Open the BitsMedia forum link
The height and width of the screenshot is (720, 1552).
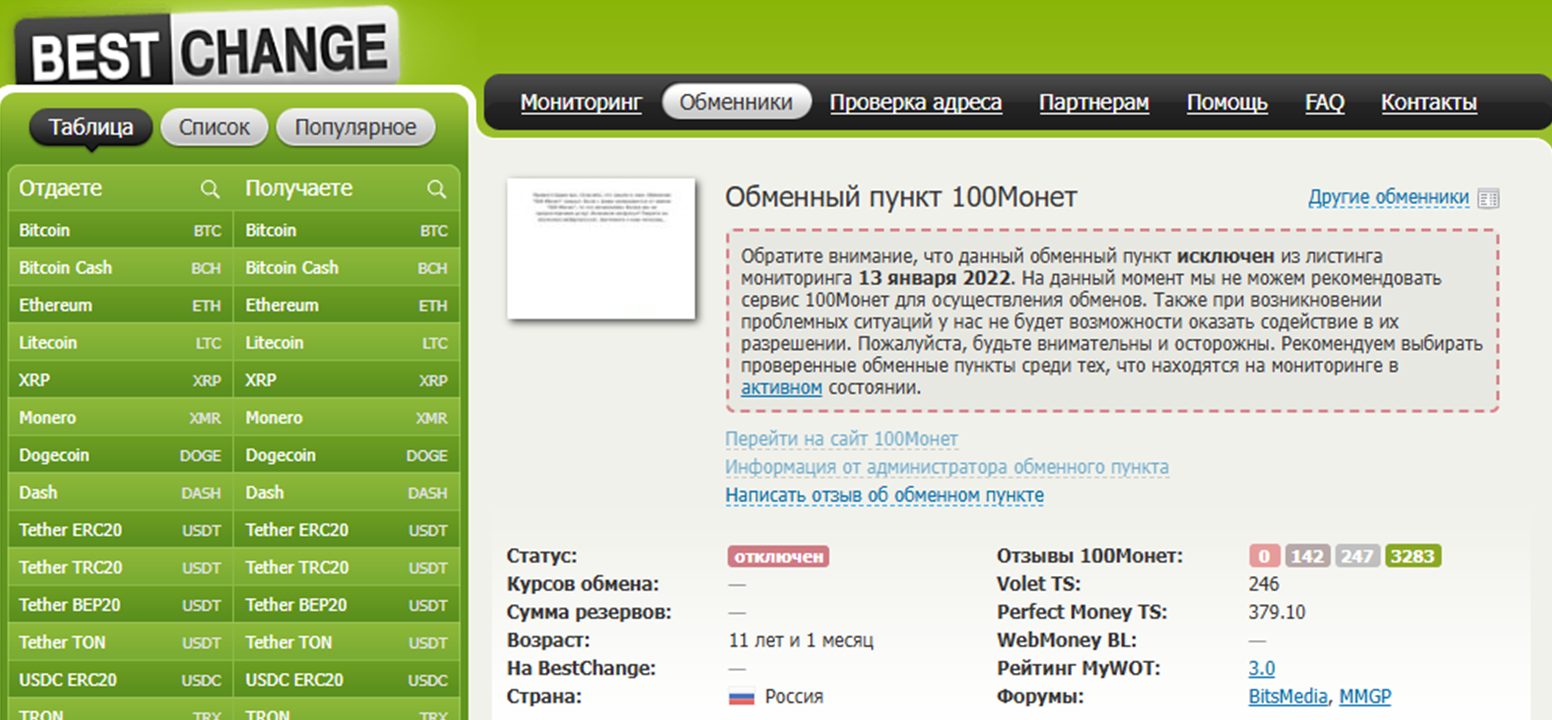1288,696
